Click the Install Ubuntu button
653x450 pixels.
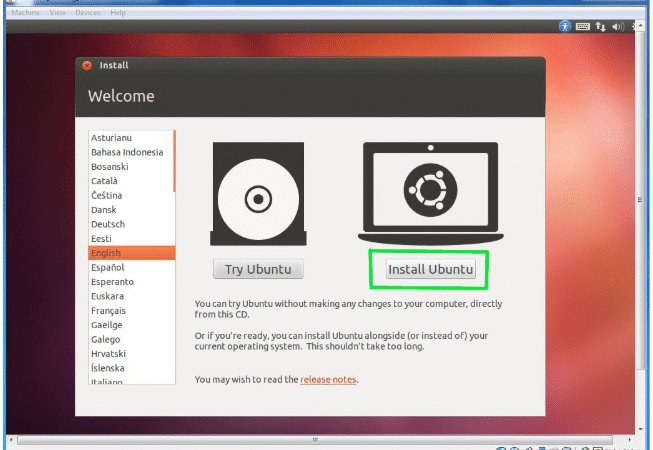click(431, 269)
